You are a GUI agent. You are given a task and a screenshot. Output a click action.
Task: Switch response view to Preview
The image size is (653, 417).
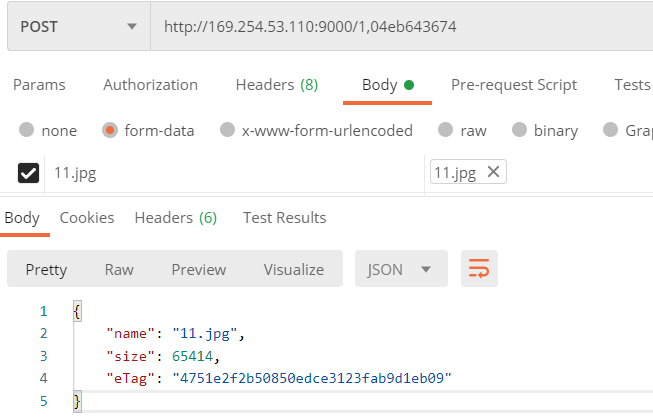[x=198, y=269]
